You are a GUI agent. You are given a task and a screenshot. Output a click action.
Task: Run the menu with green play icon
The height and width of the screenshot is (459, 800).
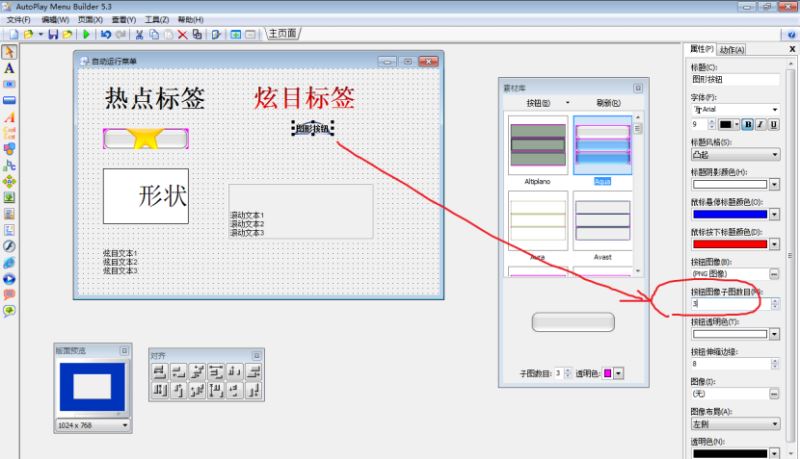(x=86, y=34)
